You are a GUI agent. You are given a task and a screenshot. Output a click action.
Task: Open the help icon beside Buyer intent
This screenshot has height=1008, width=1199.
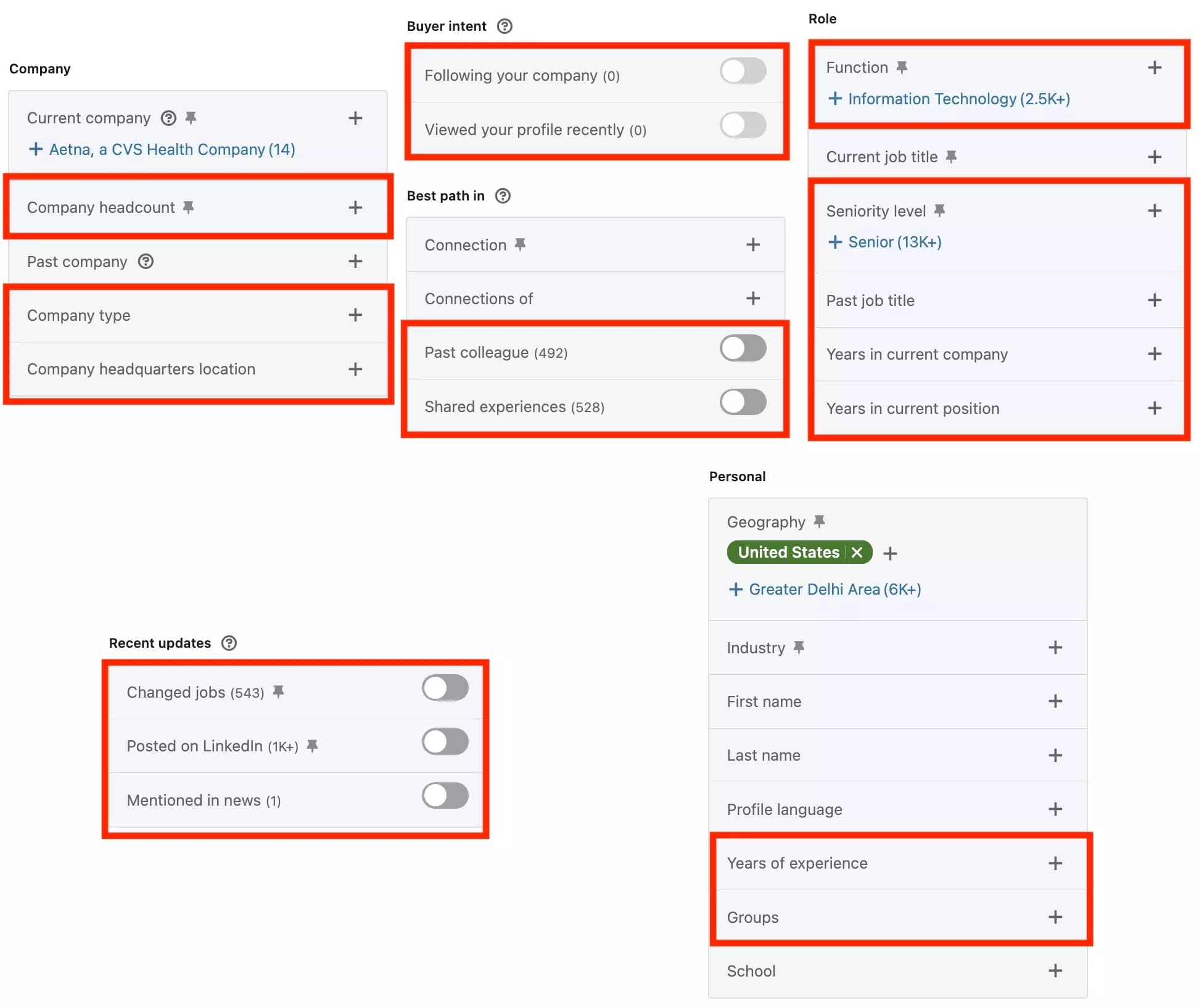505,26
